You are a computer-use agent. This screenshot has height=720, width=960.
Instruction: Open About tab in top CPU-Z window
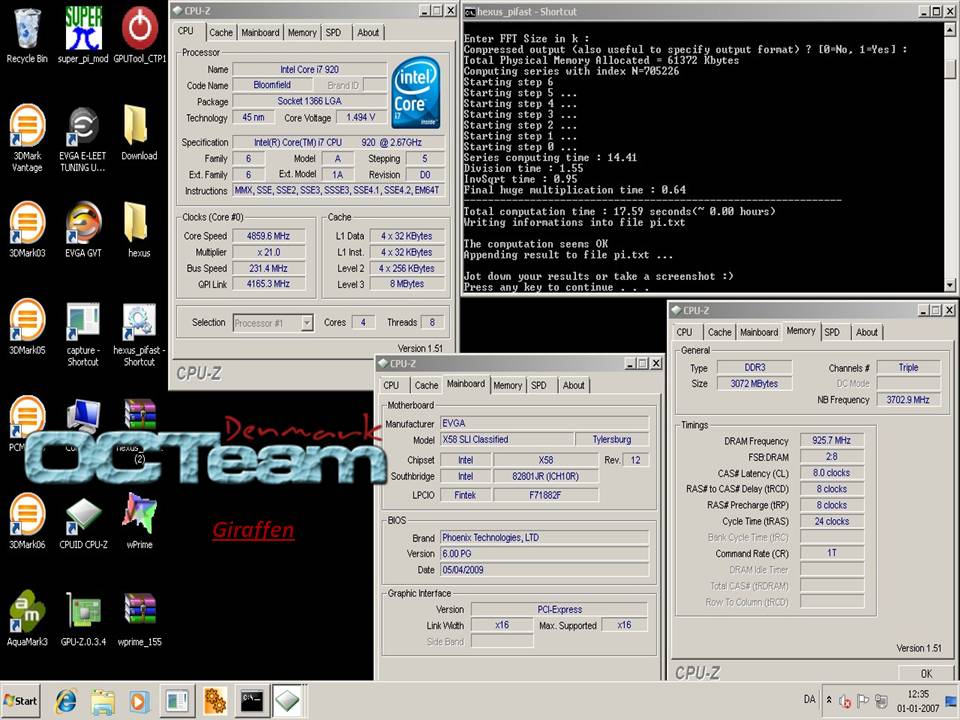tap(368, 32)
